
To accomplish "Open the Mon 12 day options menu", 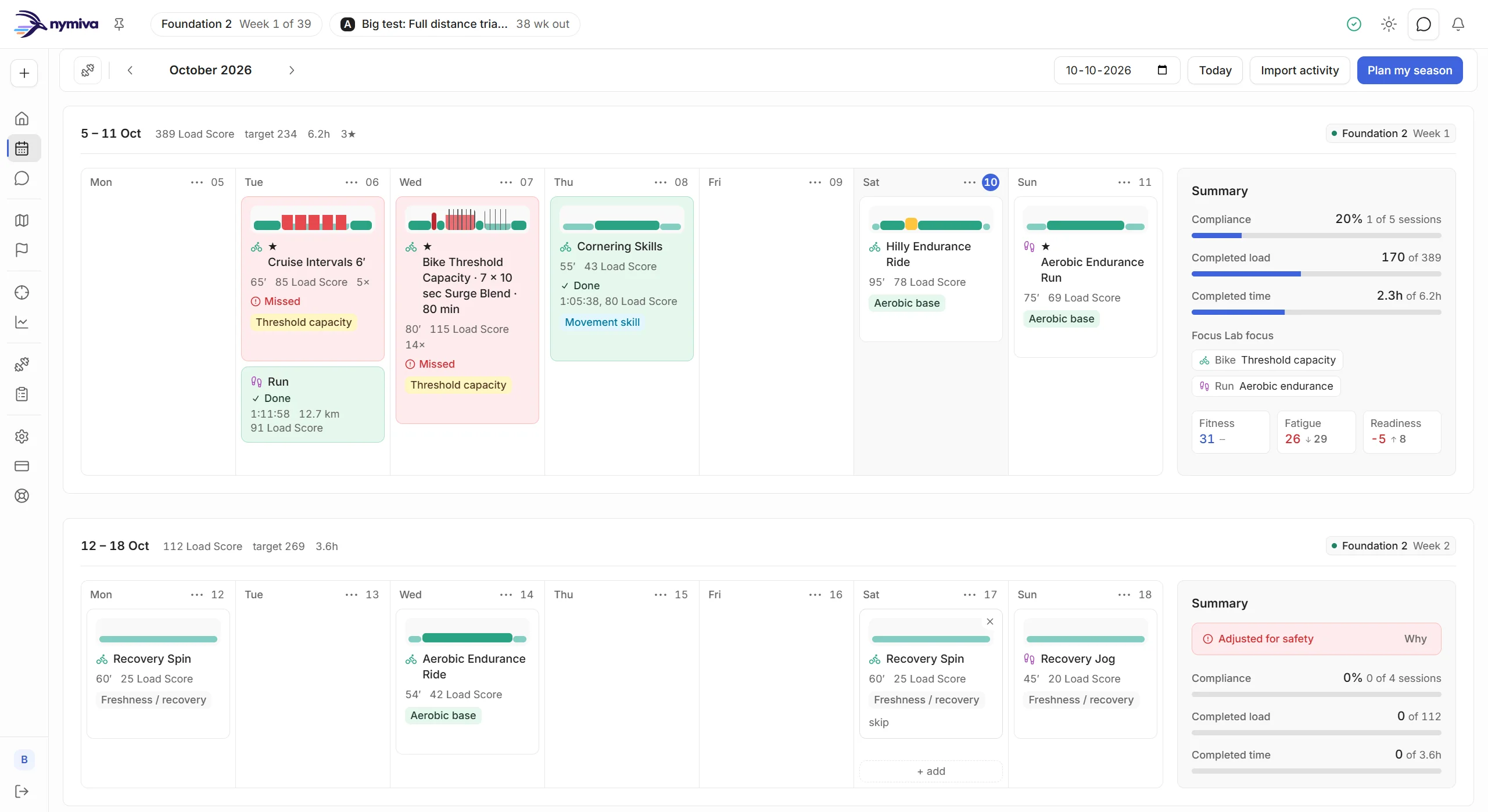I will coord(196,595).
